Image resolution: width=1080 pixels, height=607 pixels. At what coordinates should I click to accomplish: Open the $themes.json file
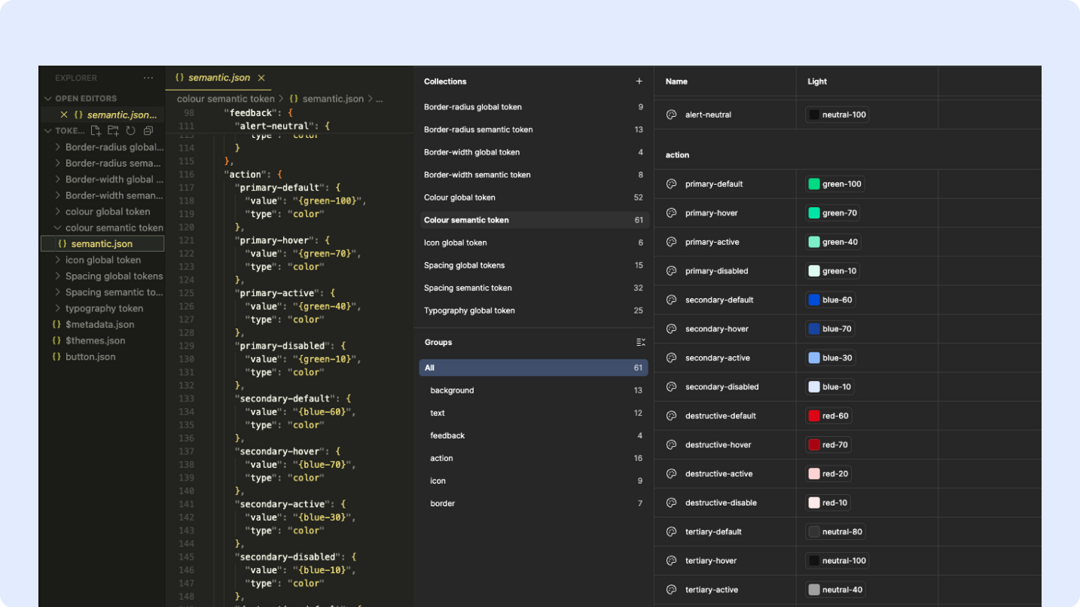pos(94,341)
